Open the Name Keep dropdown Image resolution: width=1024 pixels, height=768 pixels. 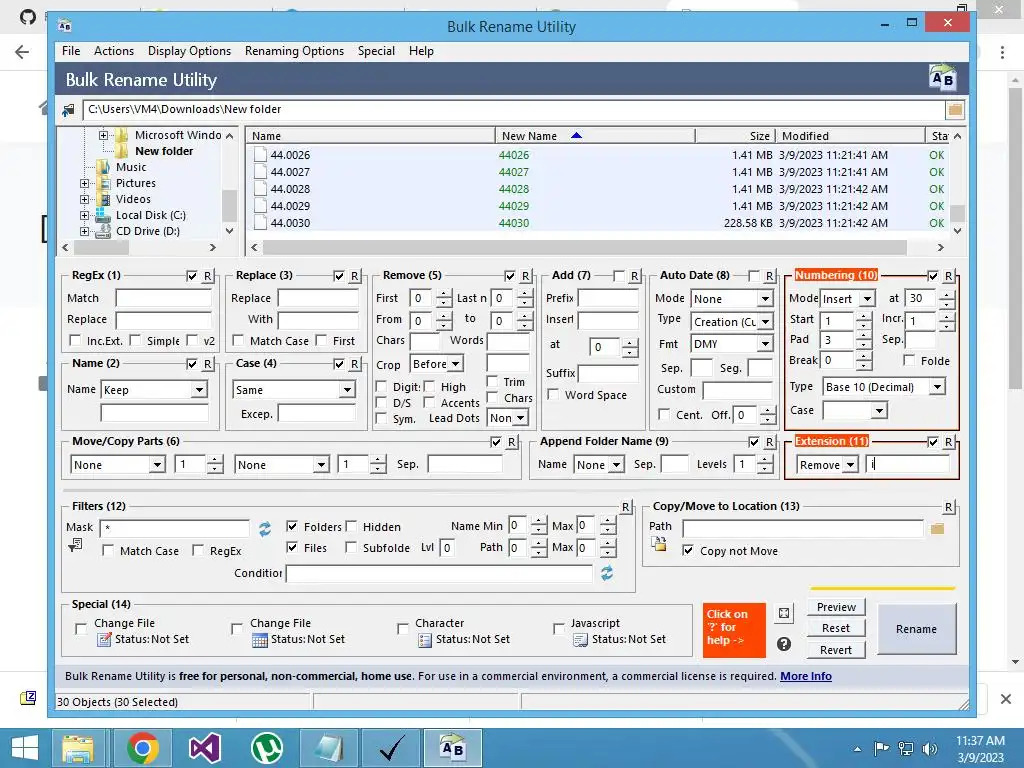click(x=199, y=390)
